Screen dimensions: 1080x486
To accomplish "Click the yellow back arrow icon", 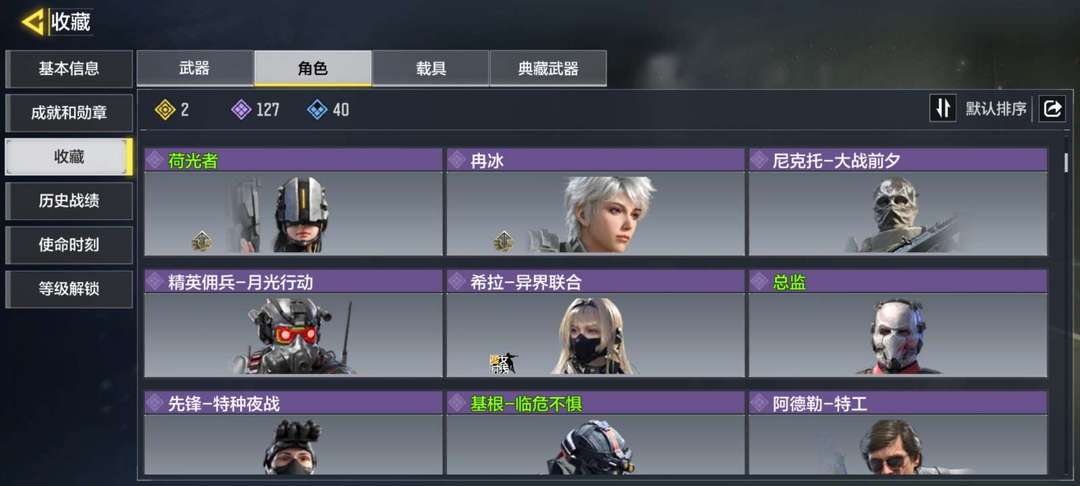I will coord(33,22).
